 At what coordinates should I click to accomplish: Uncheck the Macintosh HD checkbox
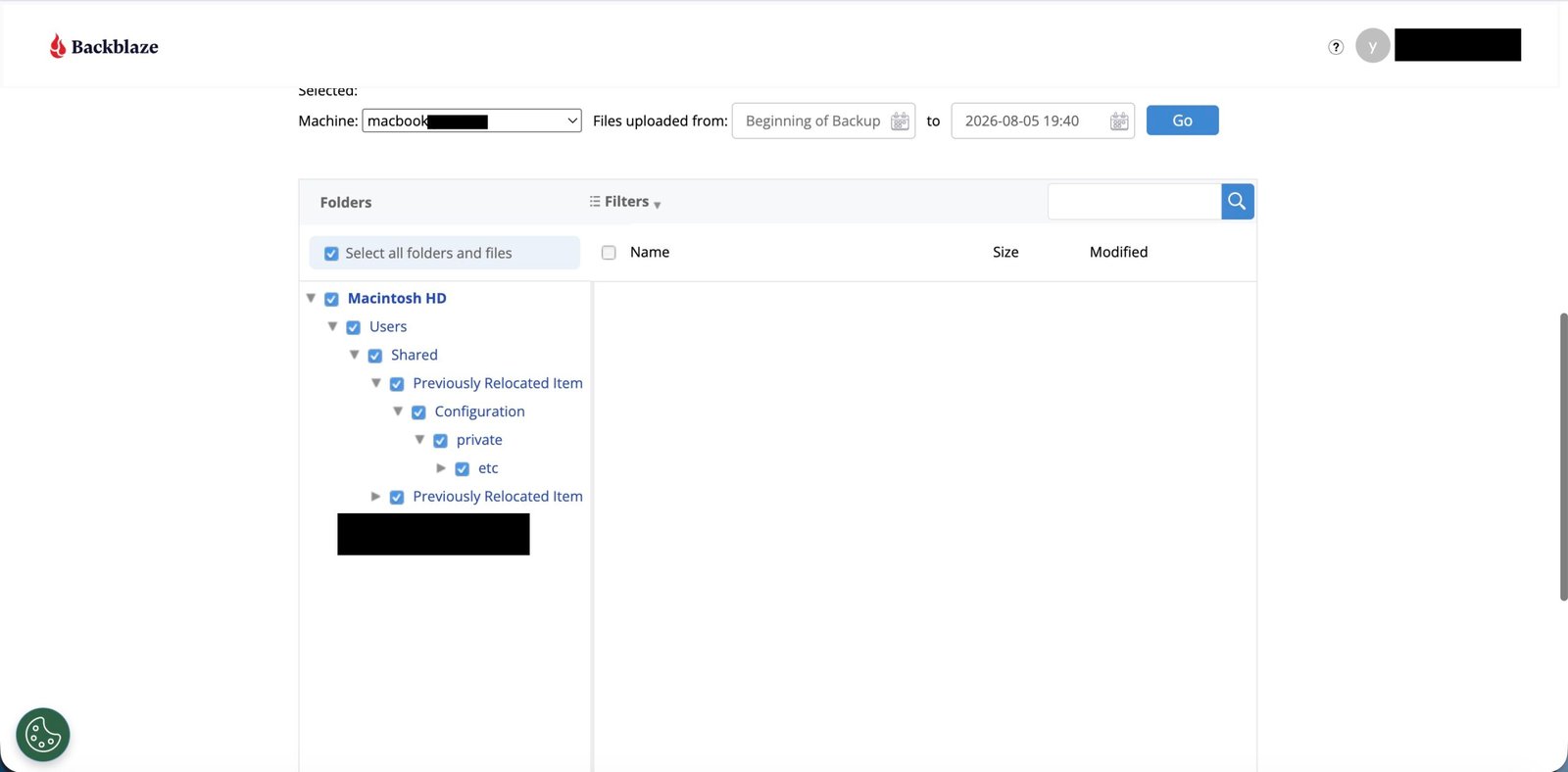[331, 299]
